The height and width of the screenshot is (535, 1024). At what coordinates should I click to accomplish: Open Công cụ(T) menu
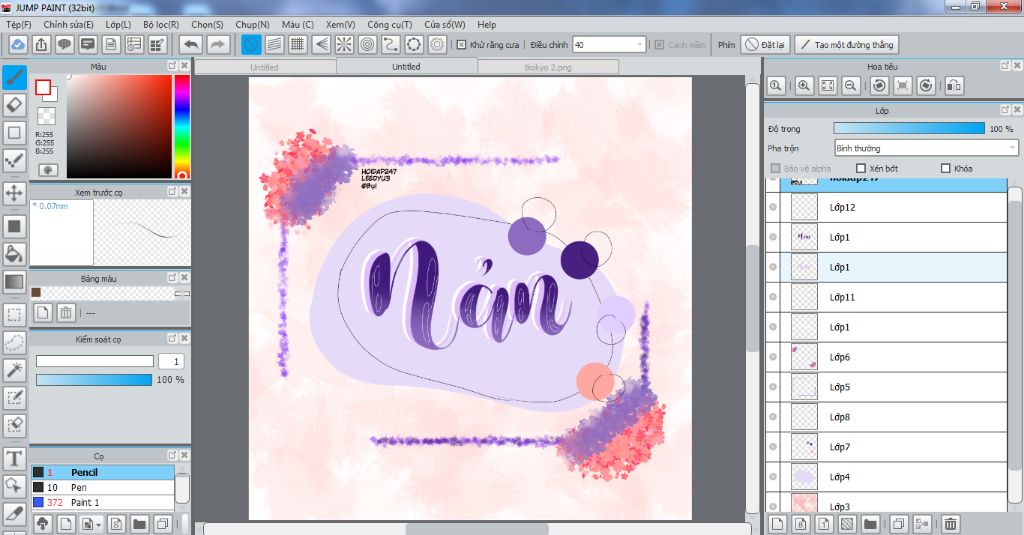click(x=389, y=24)
